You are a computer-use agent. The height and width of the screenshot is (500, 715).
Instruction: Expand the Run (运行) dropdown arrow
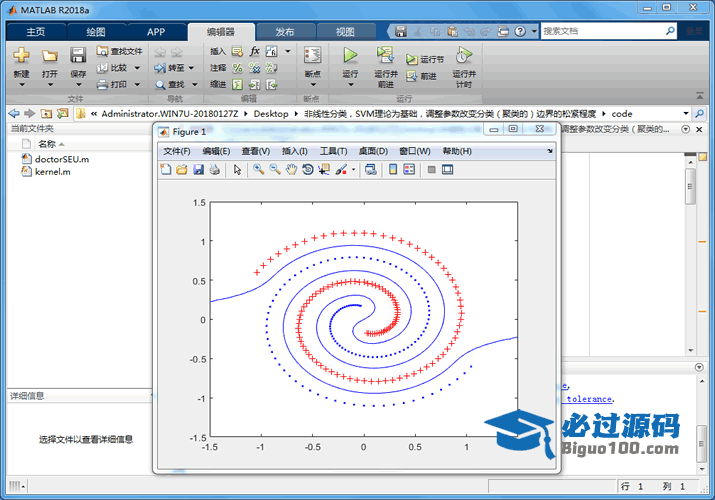click(x=351, y=85)
